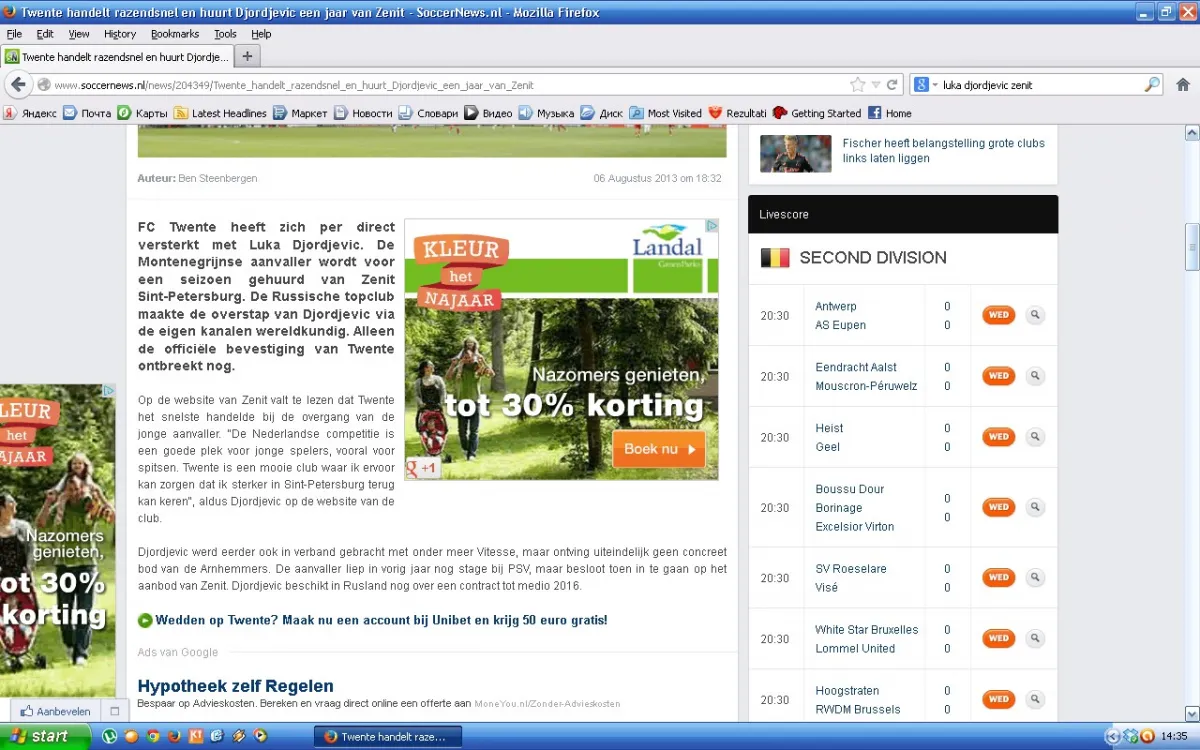The height and width of the screenshot is (750, 1200).
Task: Open match details magnifier for Antwerp vs AS Eupen
Action: tap(1036, 315)
